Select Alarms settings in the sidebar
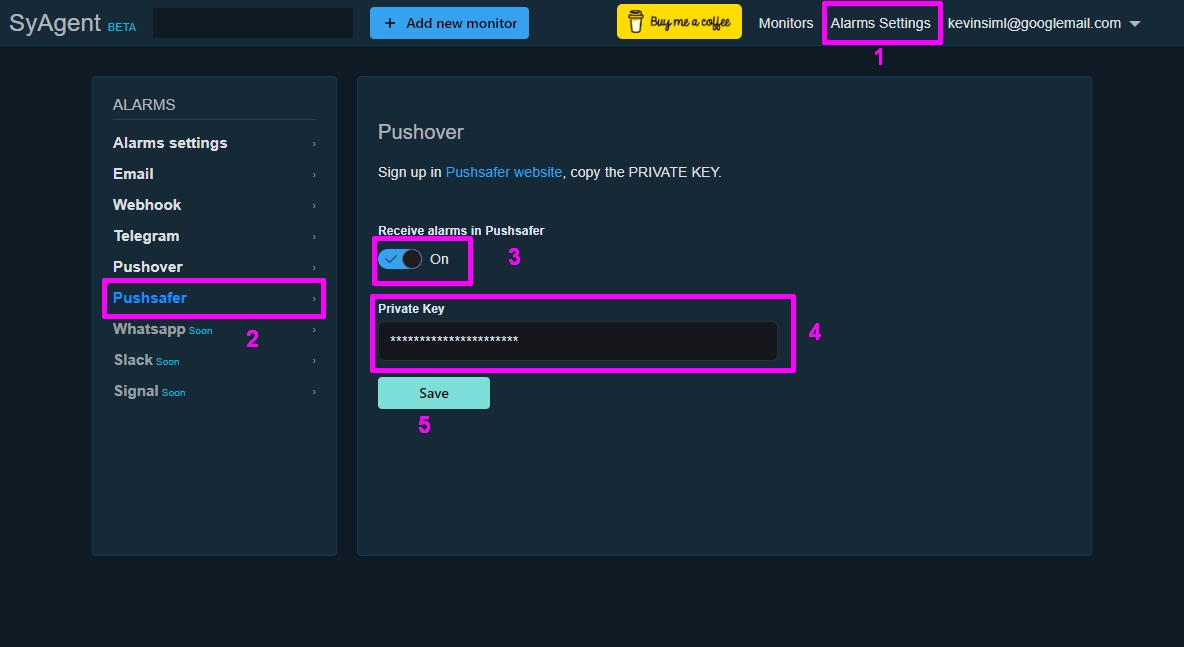The image size is (1184, 647). 214,143
